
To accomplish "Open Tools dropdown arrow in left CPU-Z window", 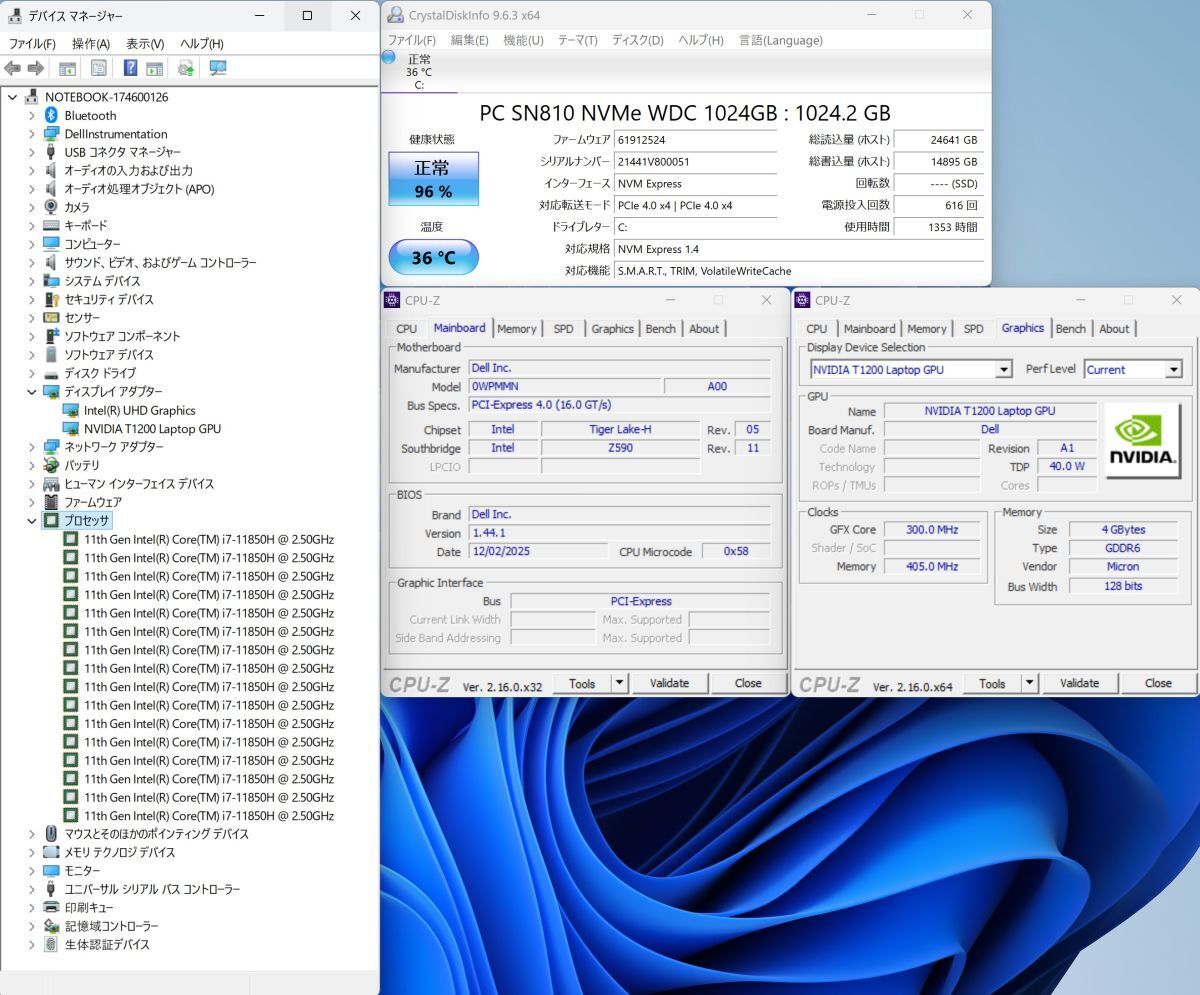I will (619, 683).
